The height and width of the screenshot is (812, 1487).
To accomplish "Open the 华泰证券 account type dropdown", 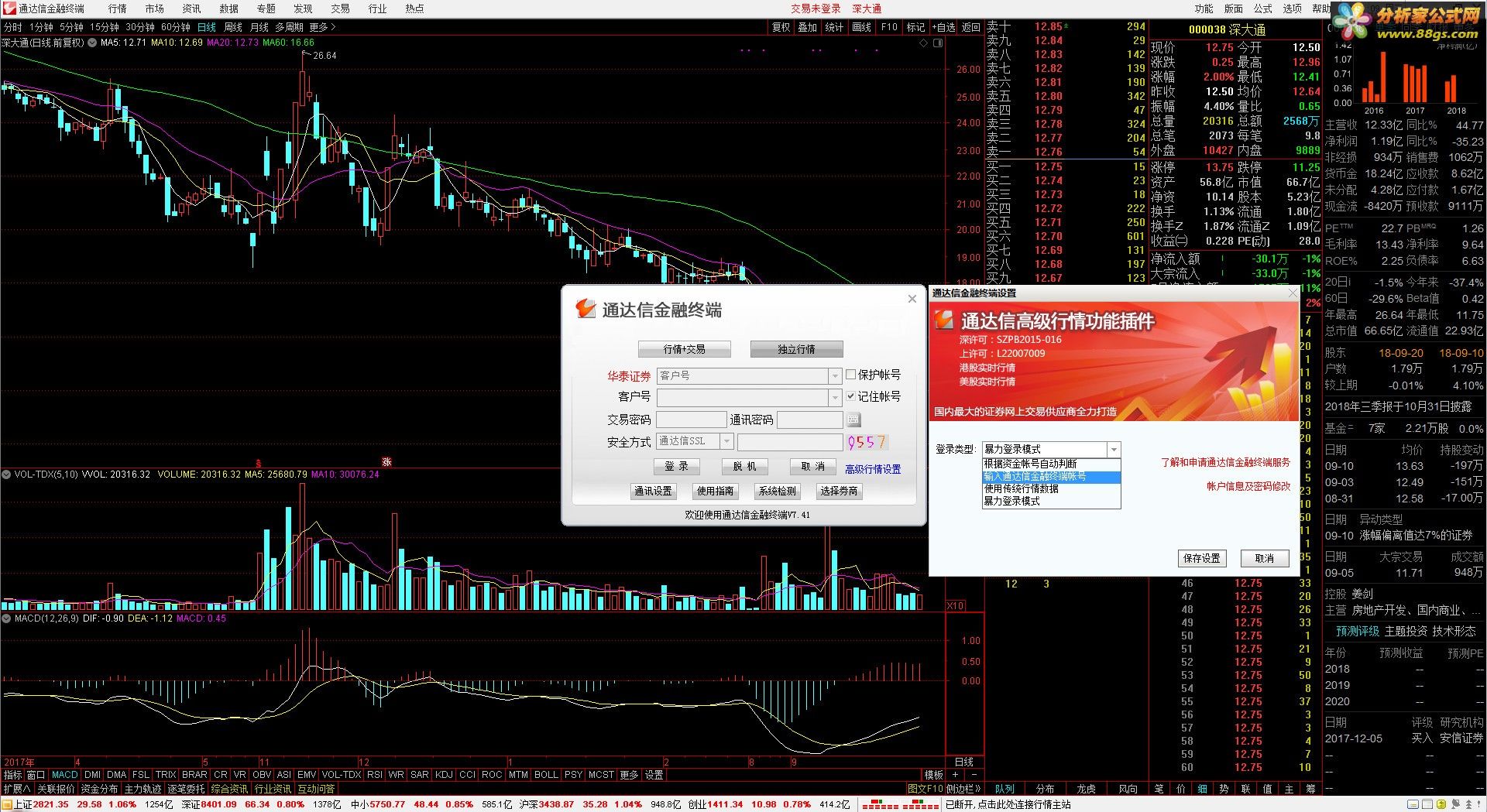I will (x=835, y=375).
